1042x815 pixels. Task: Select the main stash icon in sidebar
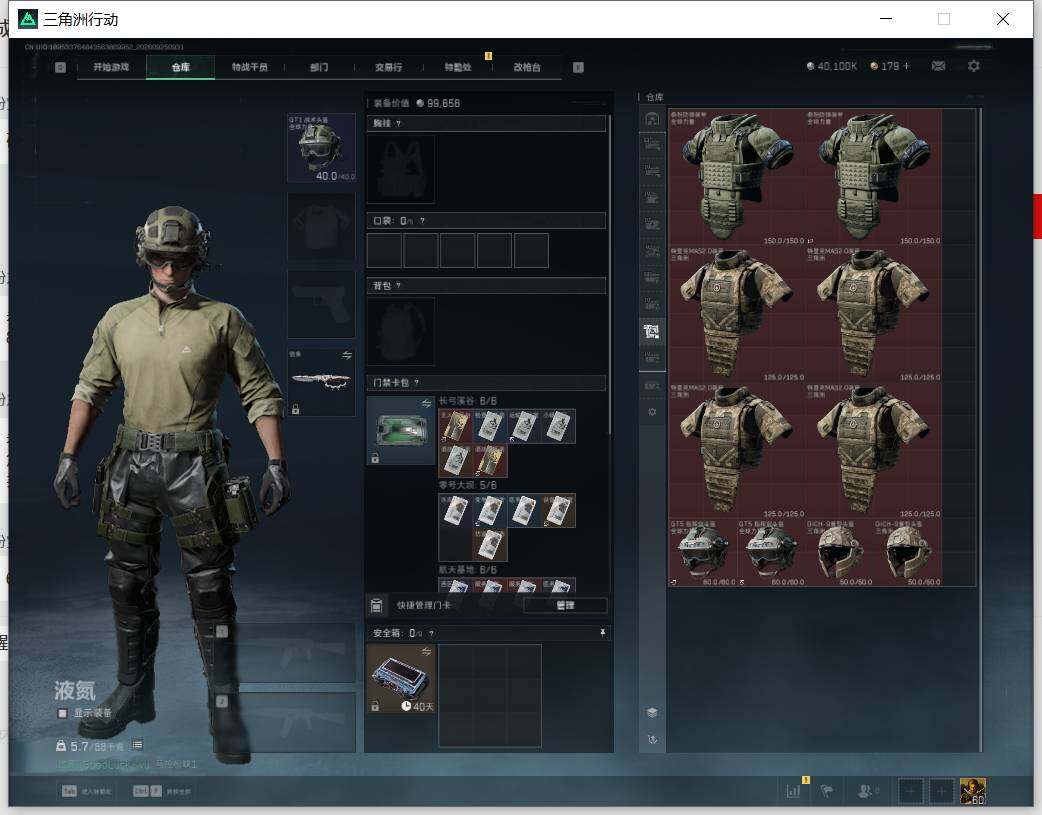pyautogui.click(x=652, y=119)
